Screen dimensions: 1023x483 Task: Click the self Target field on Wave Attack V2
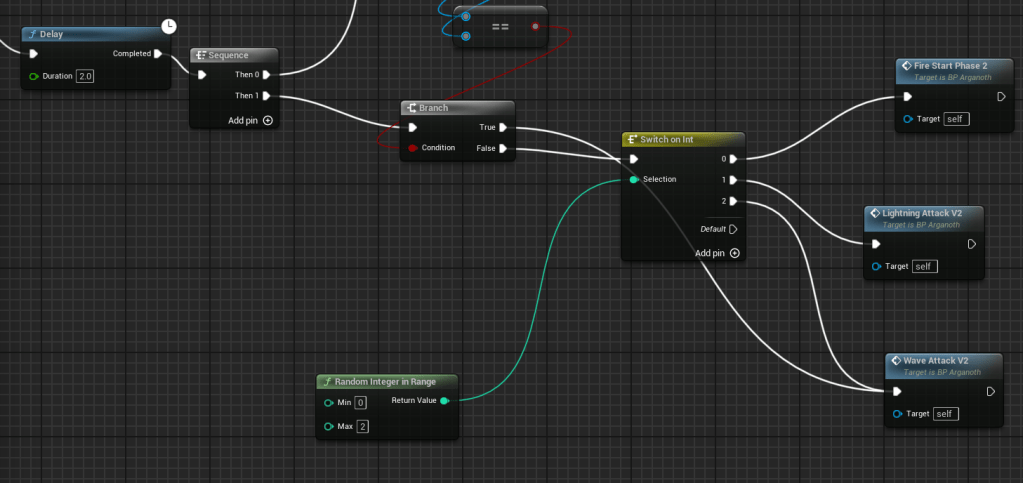(945, 414)
